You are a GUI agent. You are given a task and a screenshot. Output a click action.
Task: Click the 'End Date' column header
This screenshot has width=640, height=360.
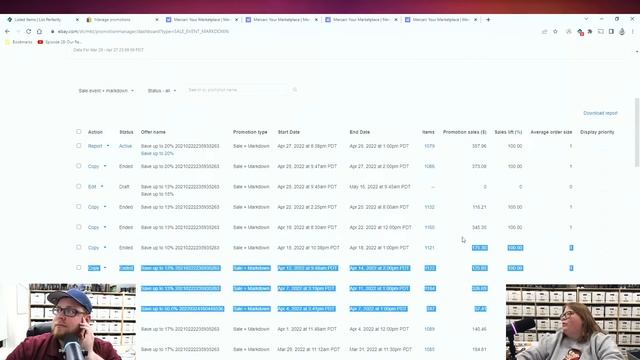click(360, 132)
